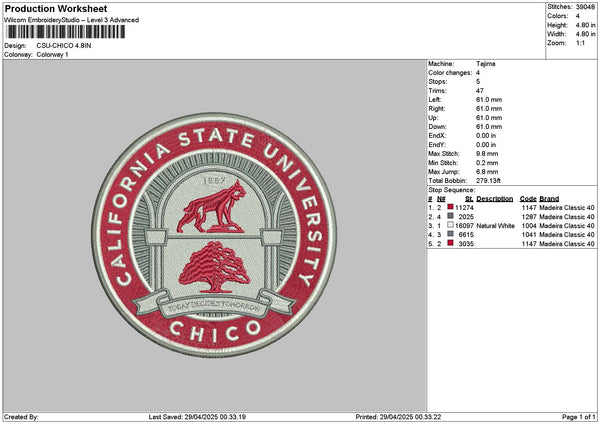Click the 'Description' column header
Image resolution: width=600 pixels, height=424 pixels.
pyautogui.click(x=494, y=199)
